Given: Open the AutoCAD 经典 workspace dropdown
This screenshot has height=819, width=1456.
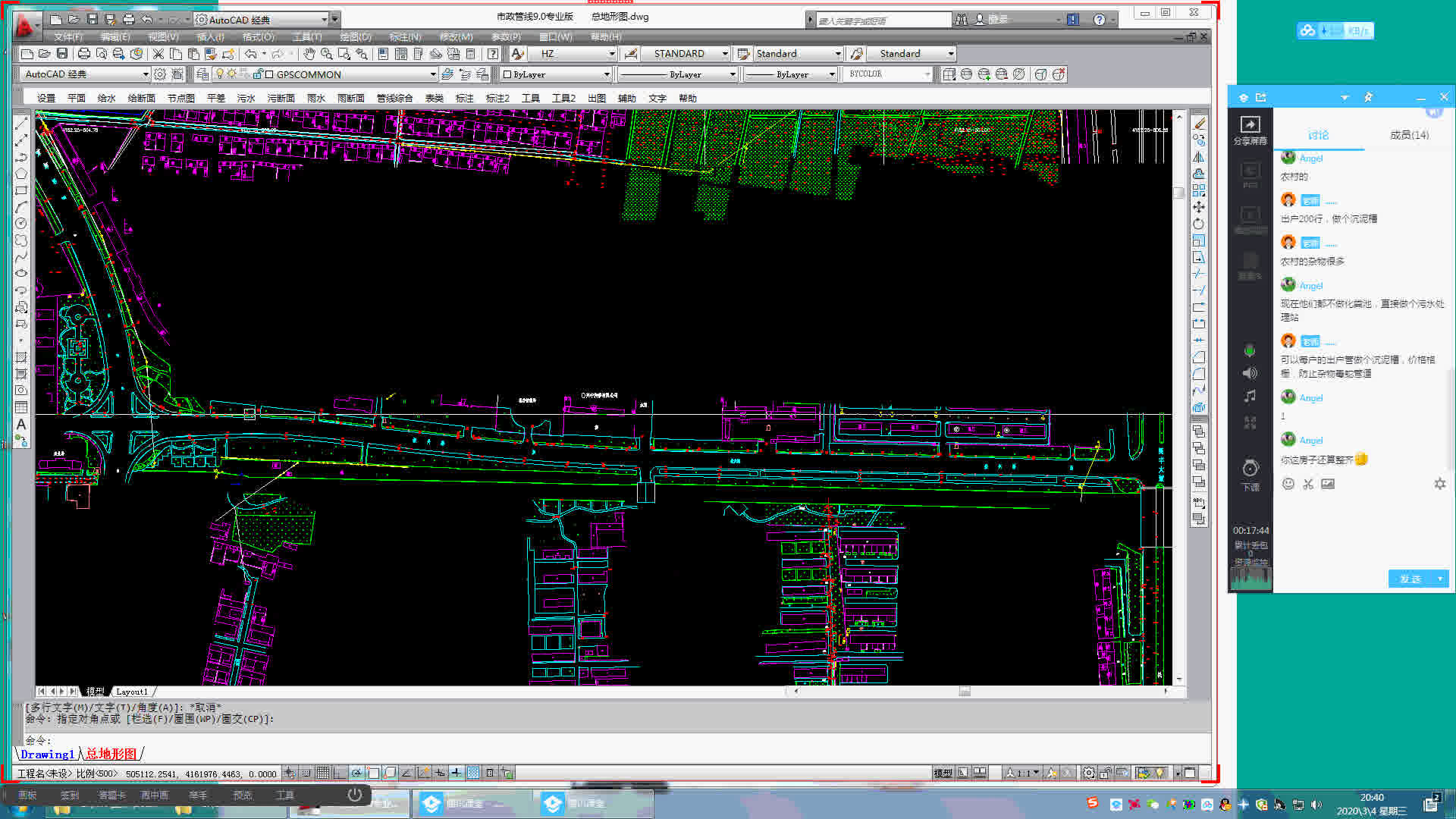Looking at the screenshot, I should coord(145,74).
